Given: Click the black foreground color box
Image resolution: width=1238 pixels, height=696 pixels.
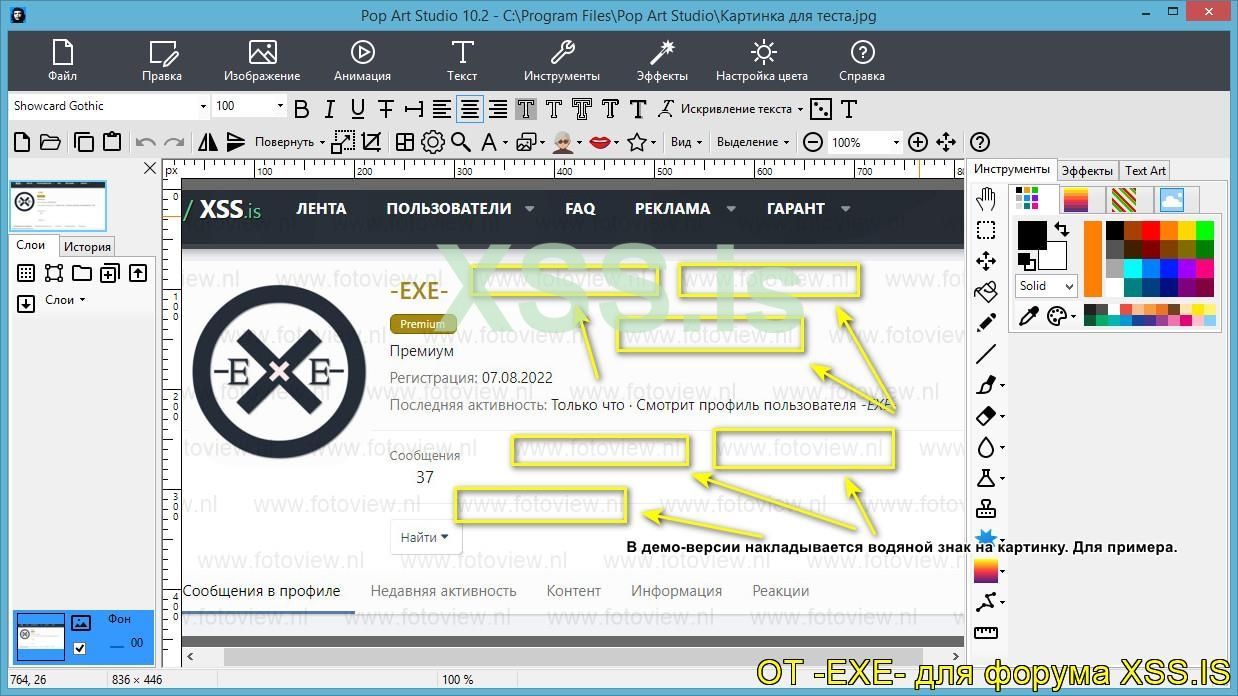Looking at the screenshot, I should coord(1032,236).
